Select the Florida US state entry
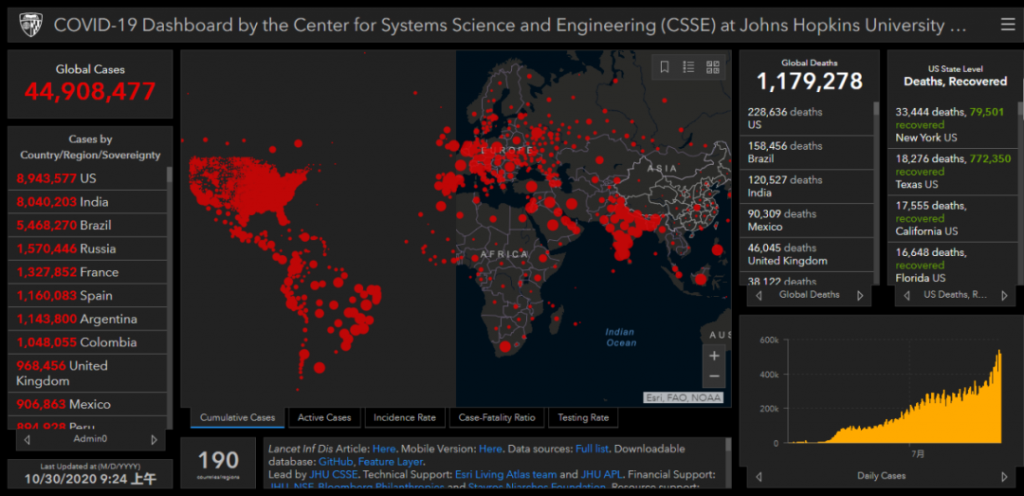 coord(952,264)
